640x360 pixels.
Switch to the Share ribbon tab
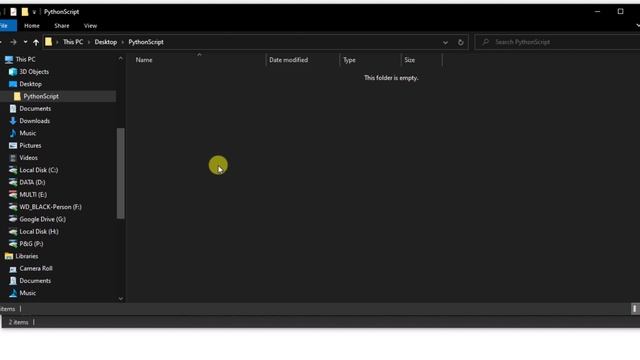[62, 26]
